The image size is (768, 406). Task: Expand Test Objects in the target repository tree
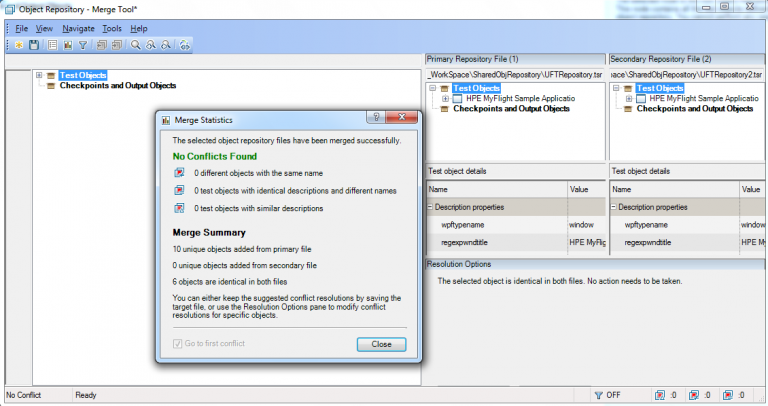38,75
